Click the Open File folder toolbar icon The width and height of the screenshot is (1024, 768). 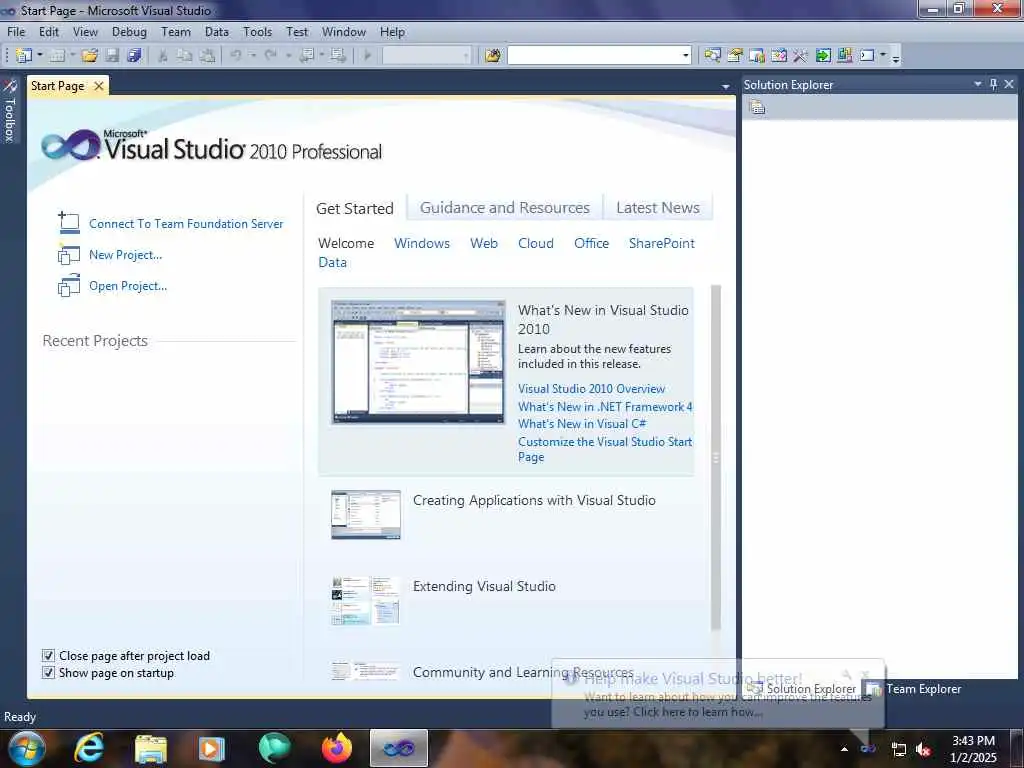(89, 56)
